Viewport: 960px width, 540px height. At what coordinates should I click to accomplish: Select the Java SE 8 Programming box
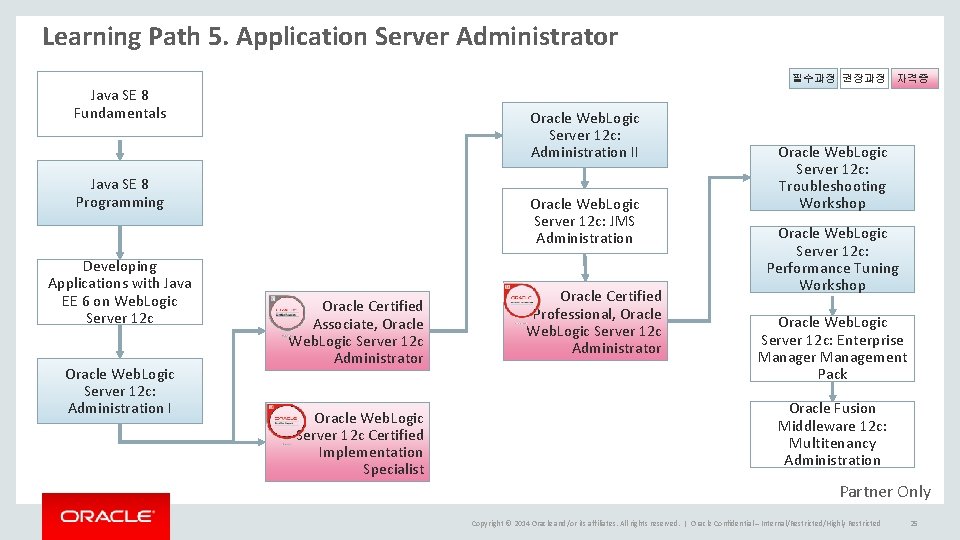pos(120,193)
